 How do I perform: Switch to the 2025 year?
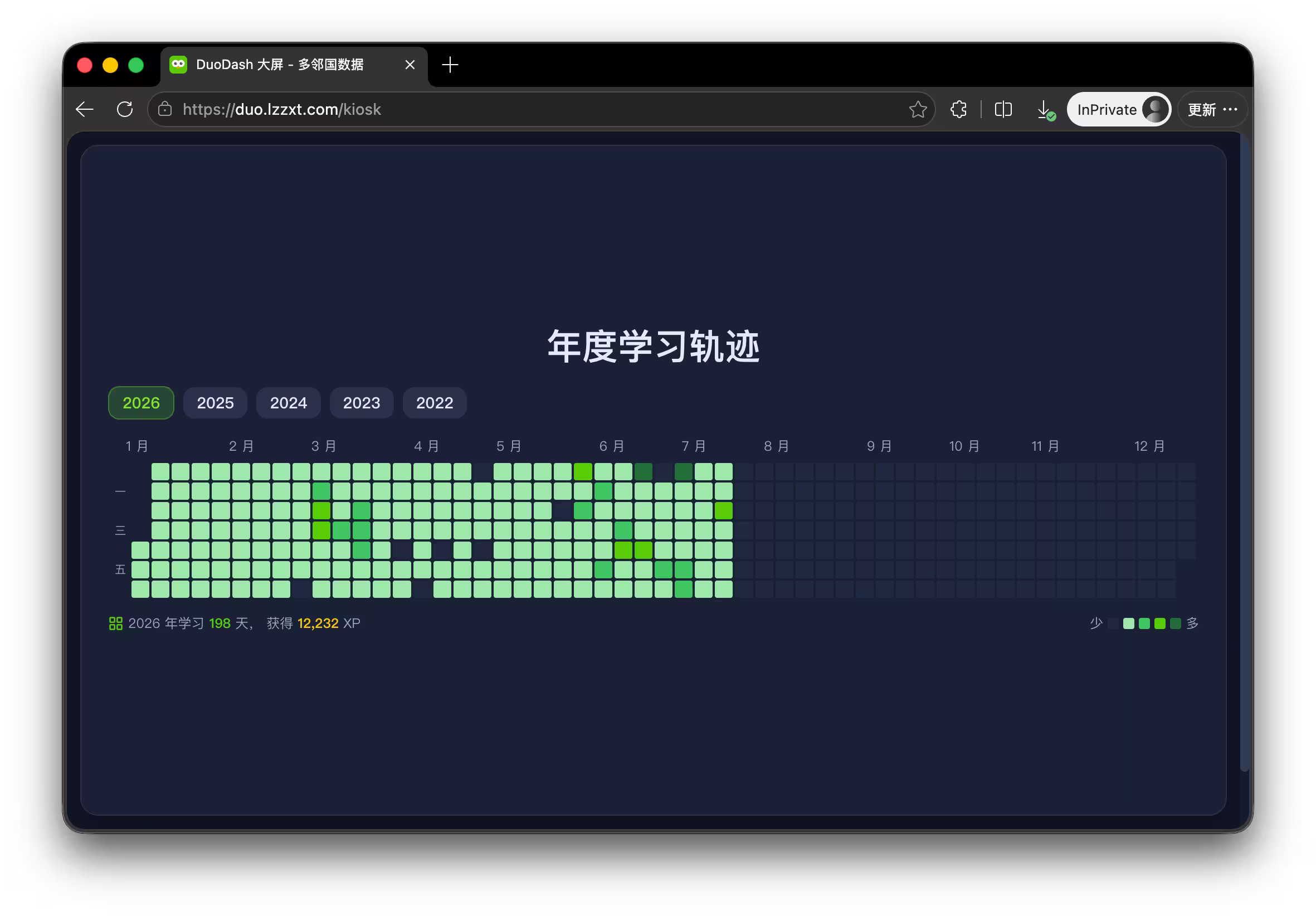coord(215,403)
